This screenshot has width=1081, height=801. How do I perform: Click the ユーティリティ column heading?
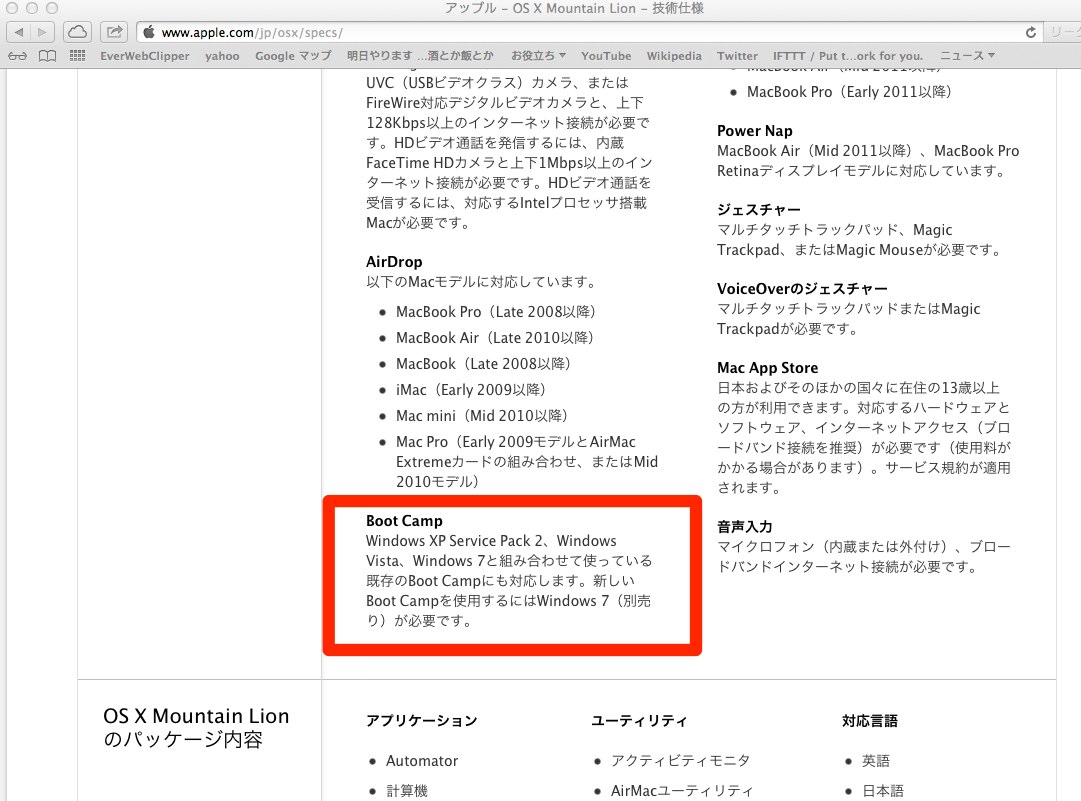tap(639, 721)
